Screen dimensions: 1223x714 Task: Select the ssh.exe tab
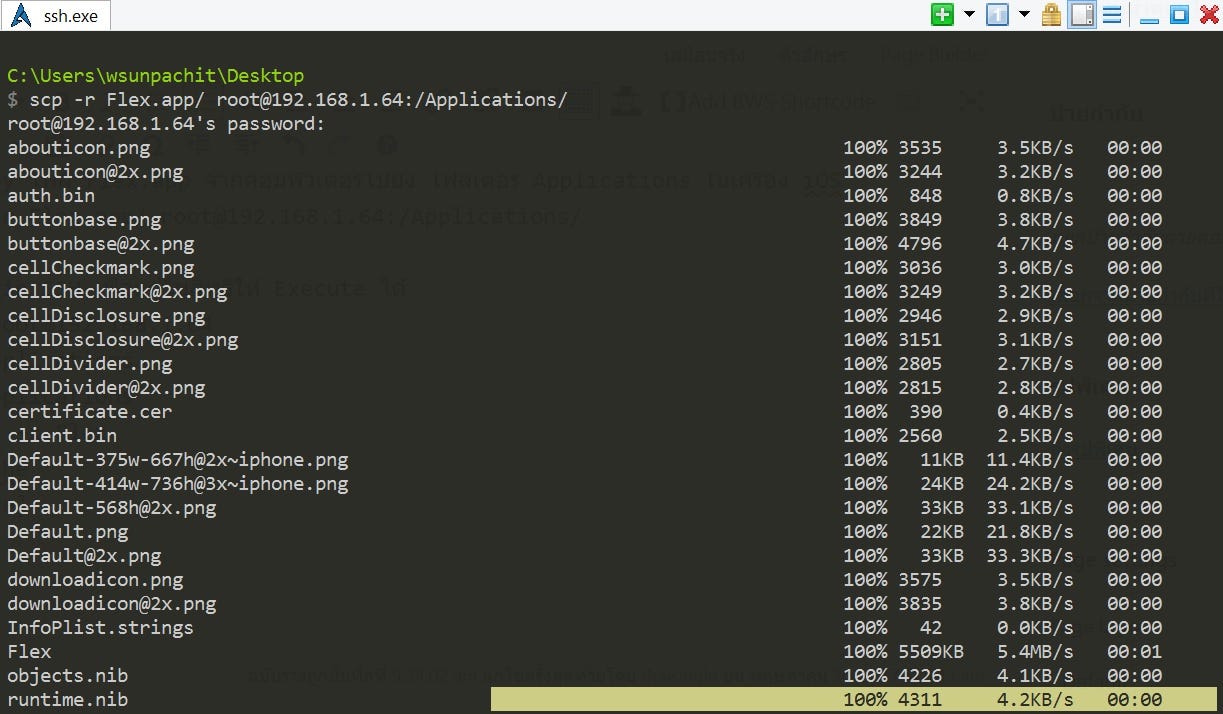[56, 16]
